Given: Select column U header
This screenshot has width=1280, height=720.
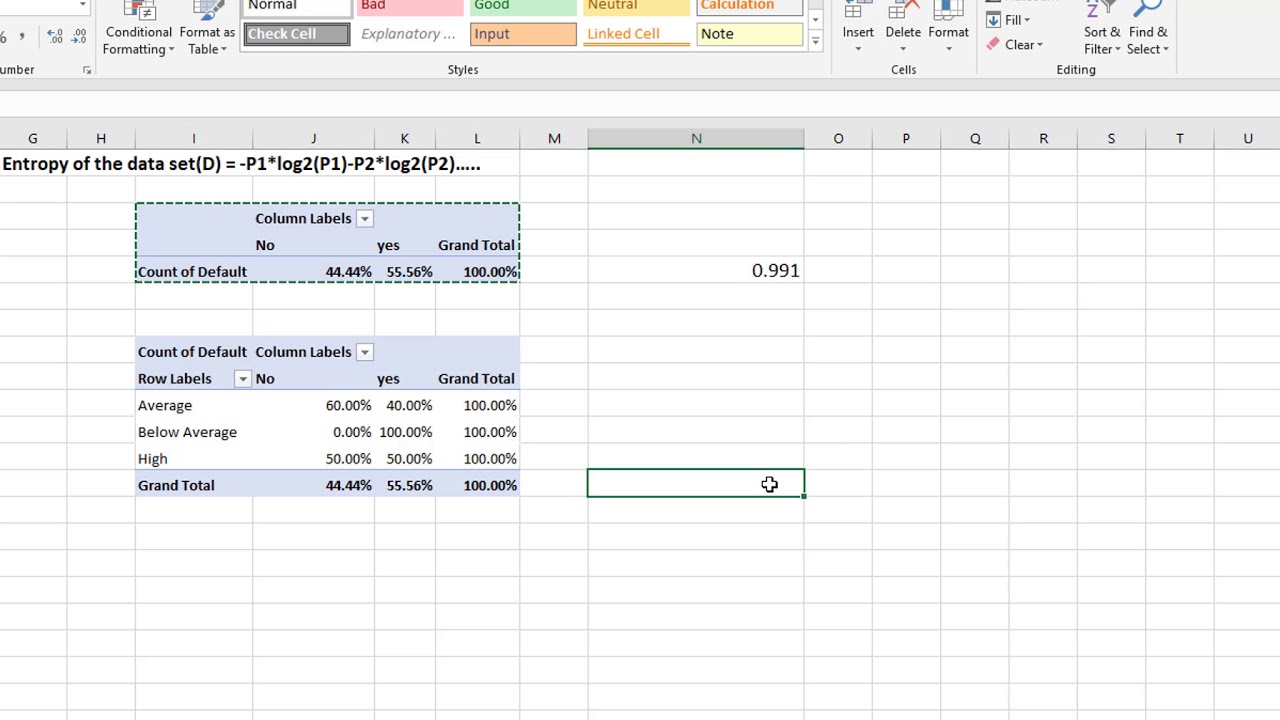Looking at the screenshot, I should point(1247,138).
